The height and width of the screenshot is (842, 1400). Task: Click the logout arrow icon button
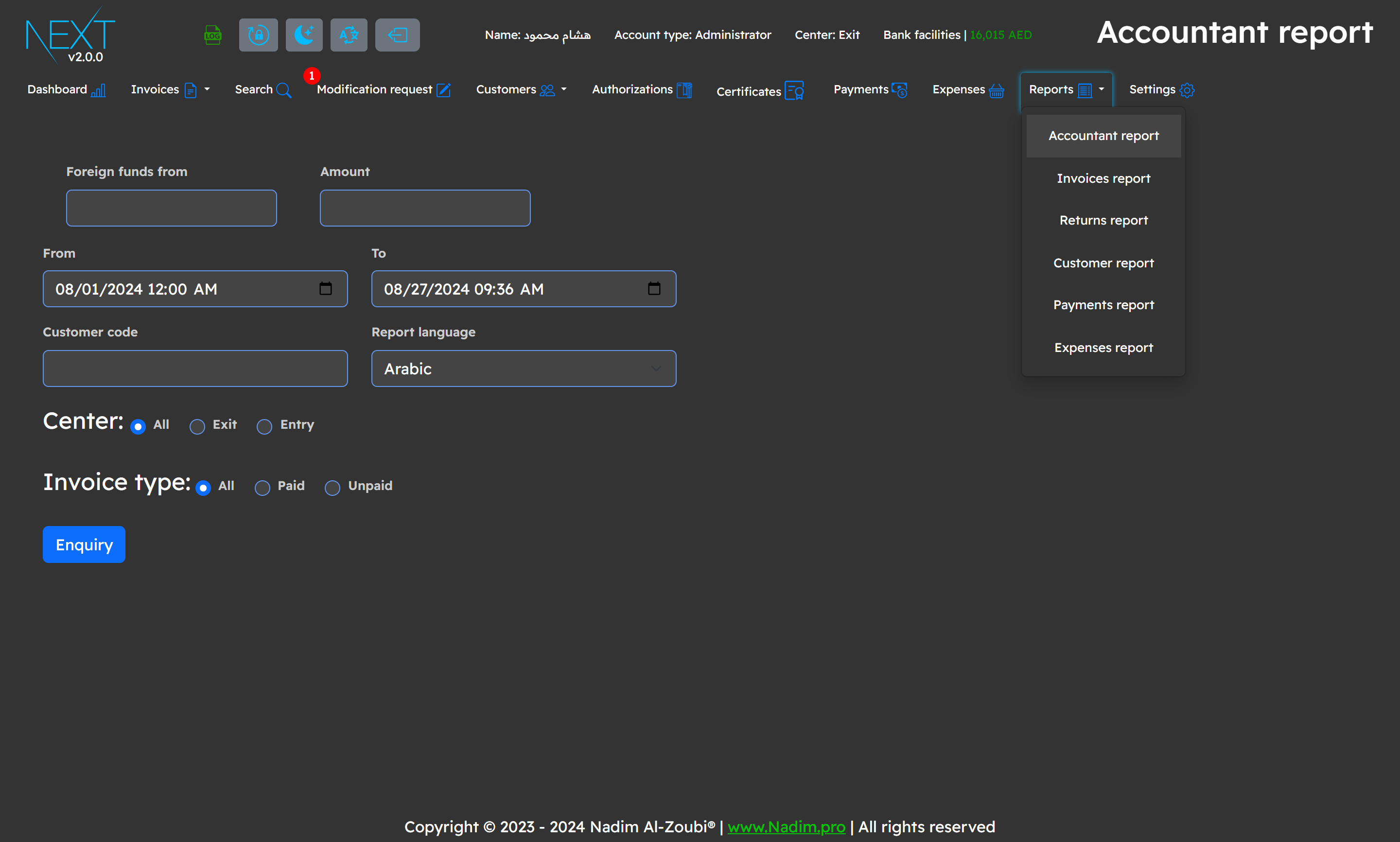coord(397,35)
